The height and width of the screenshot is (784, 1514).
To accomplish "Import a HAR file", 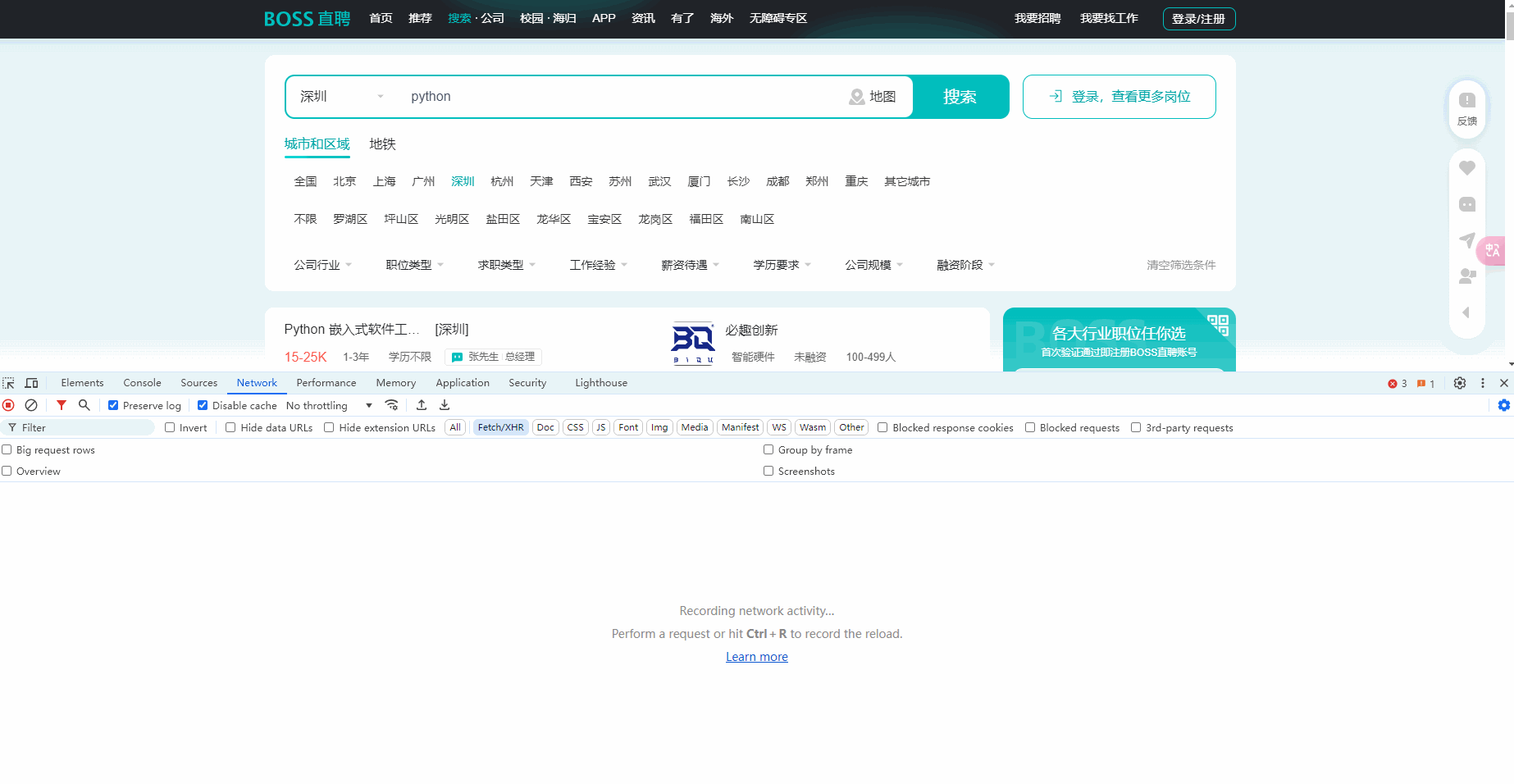I will [x=422, y=404].
